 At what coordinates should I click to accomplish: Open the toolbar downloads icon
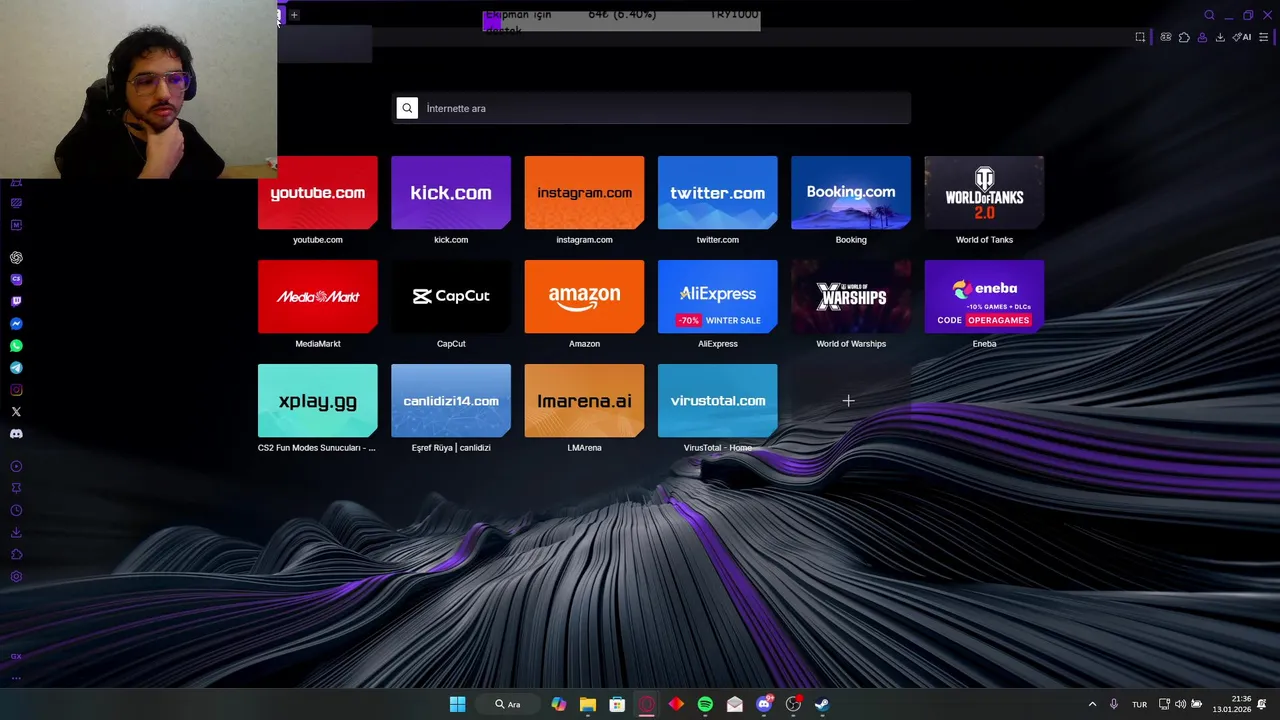pyautogui.click(x=1220, y=37)
